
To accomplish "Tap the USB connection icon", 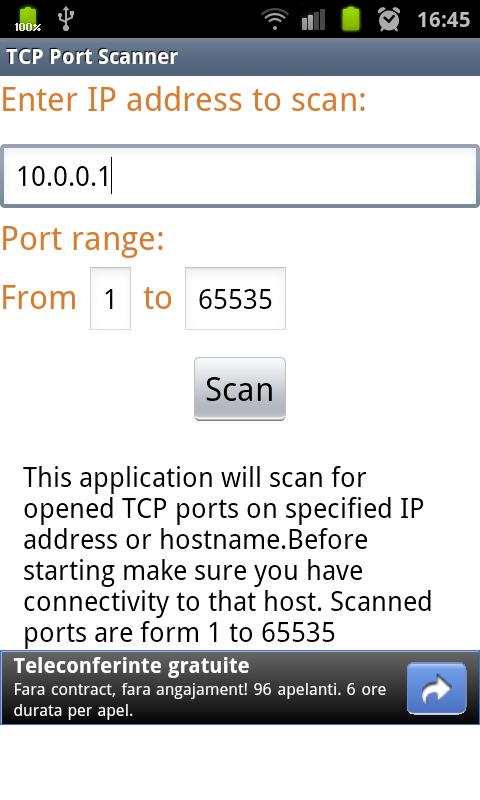I will (66, 18).
